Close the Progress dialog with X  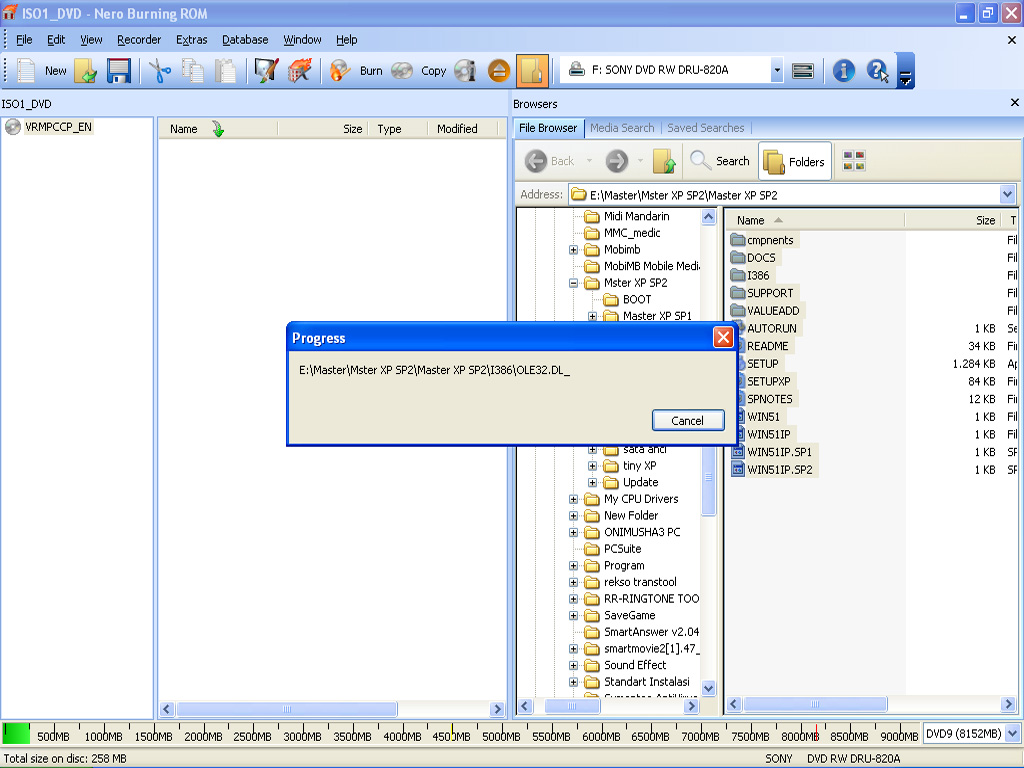click(723, 337)
